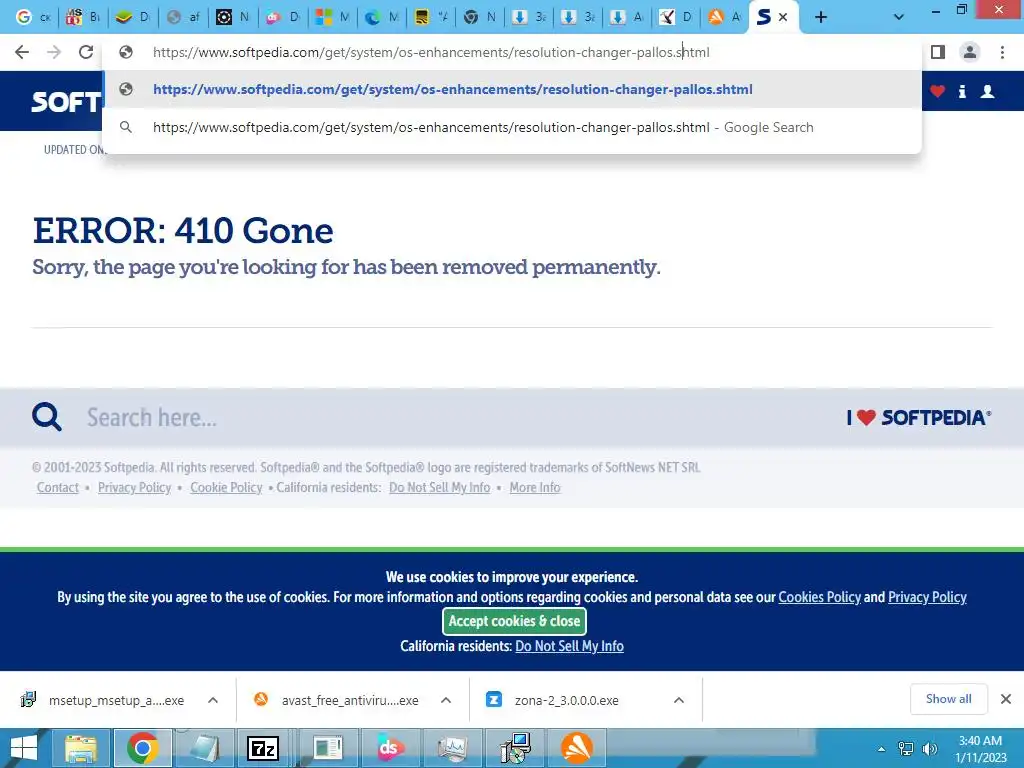Reload the current page
1024x768 pixels.
pos(86,52)
